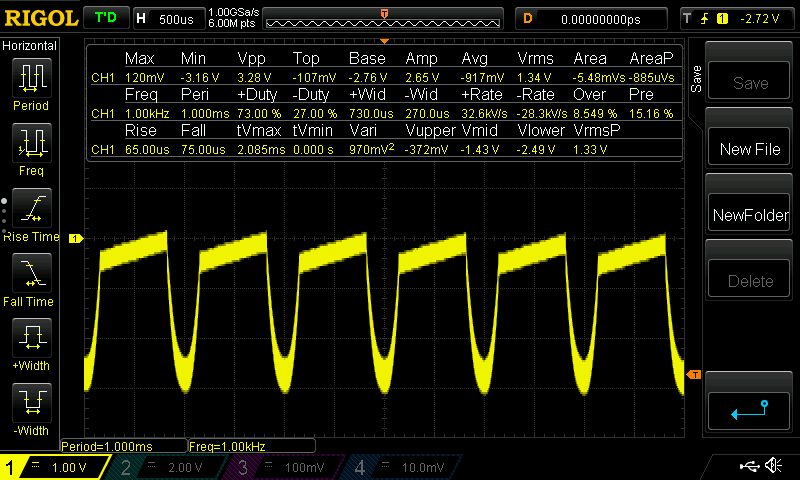The image size is (800, 480).
Task: Select the Rise Time measurement icon
Action: point(32,208)
